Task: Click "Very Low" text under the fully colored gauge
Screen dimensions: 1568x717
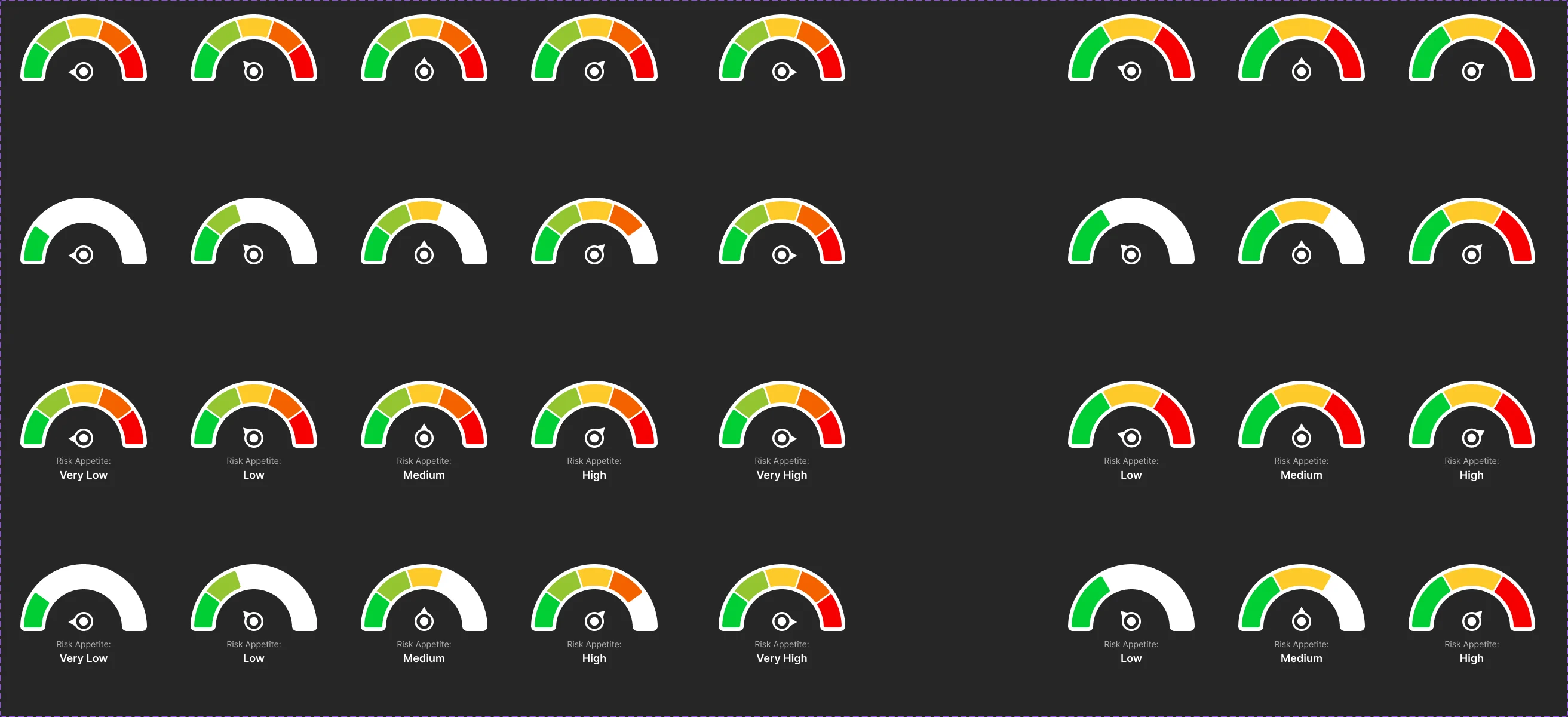Action: (x=84, y=475)
